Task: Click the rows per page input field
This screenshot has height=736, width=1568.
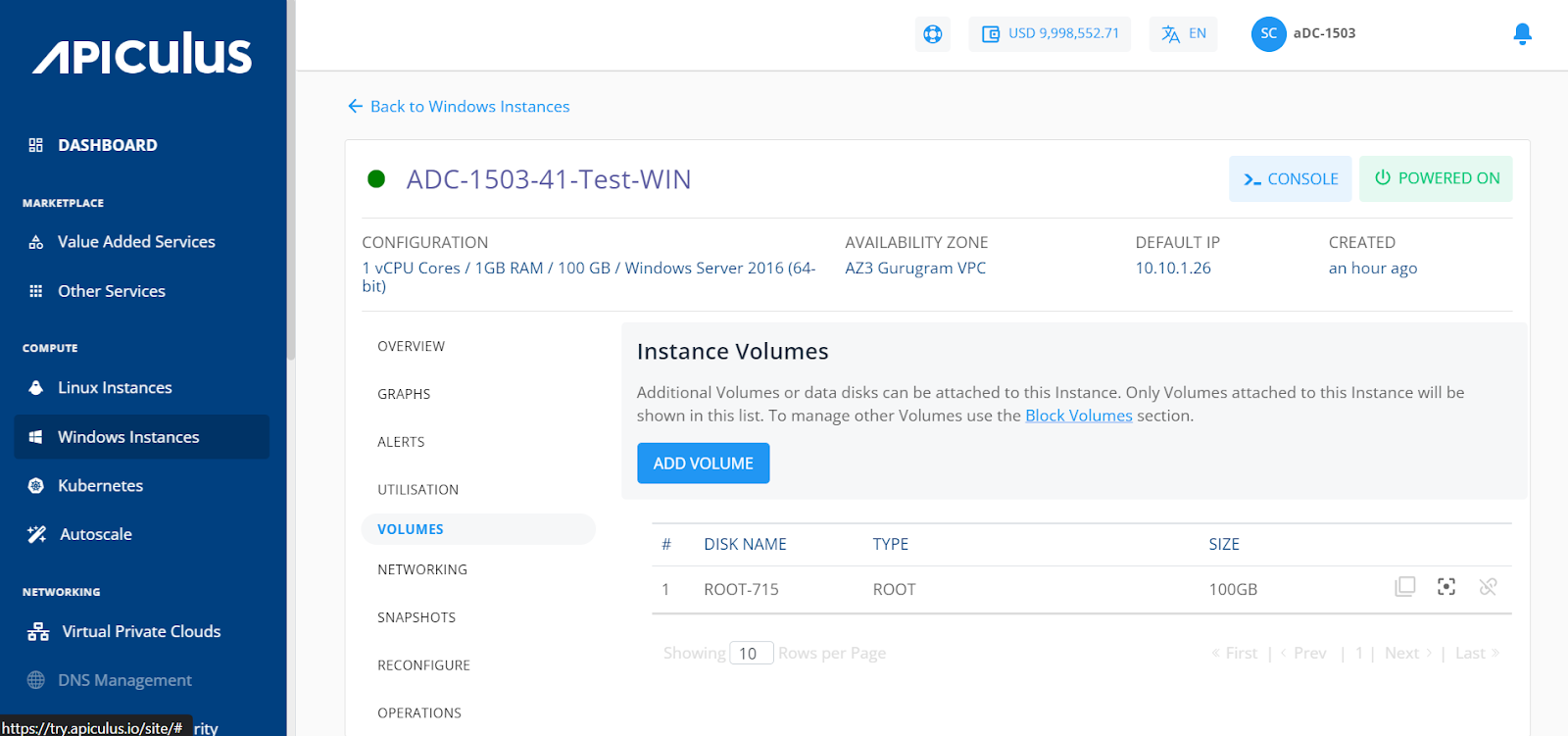Action: pos(751,654)
